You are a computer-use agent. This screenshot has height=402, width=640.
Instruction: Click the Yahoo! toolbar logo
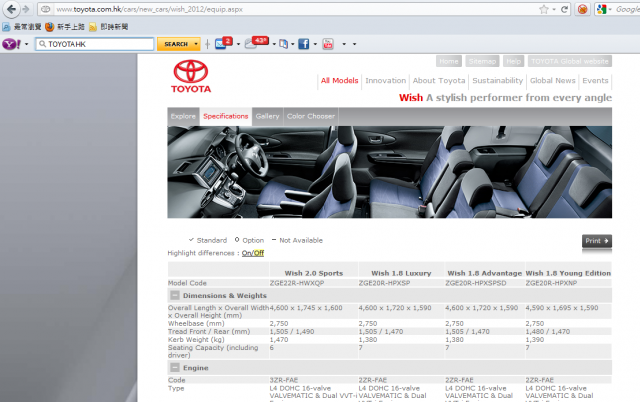click(x=11, y=44)
